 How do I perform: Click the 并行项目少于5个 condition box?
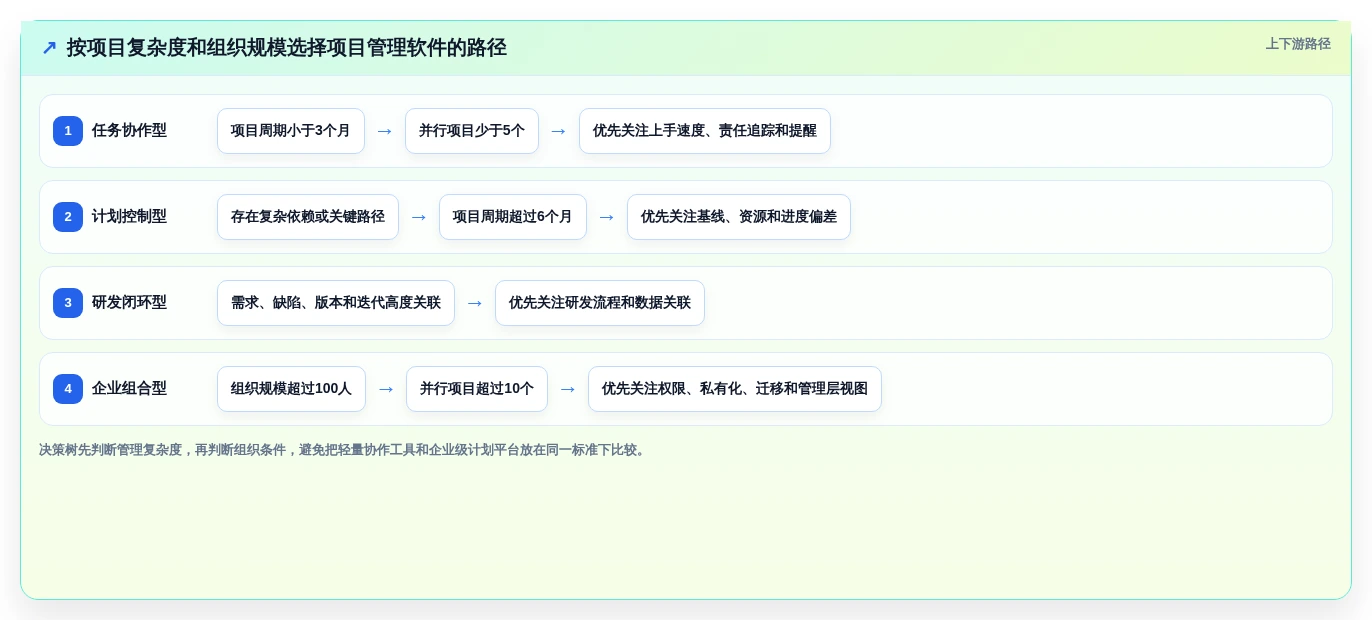[x=472, y=131]
